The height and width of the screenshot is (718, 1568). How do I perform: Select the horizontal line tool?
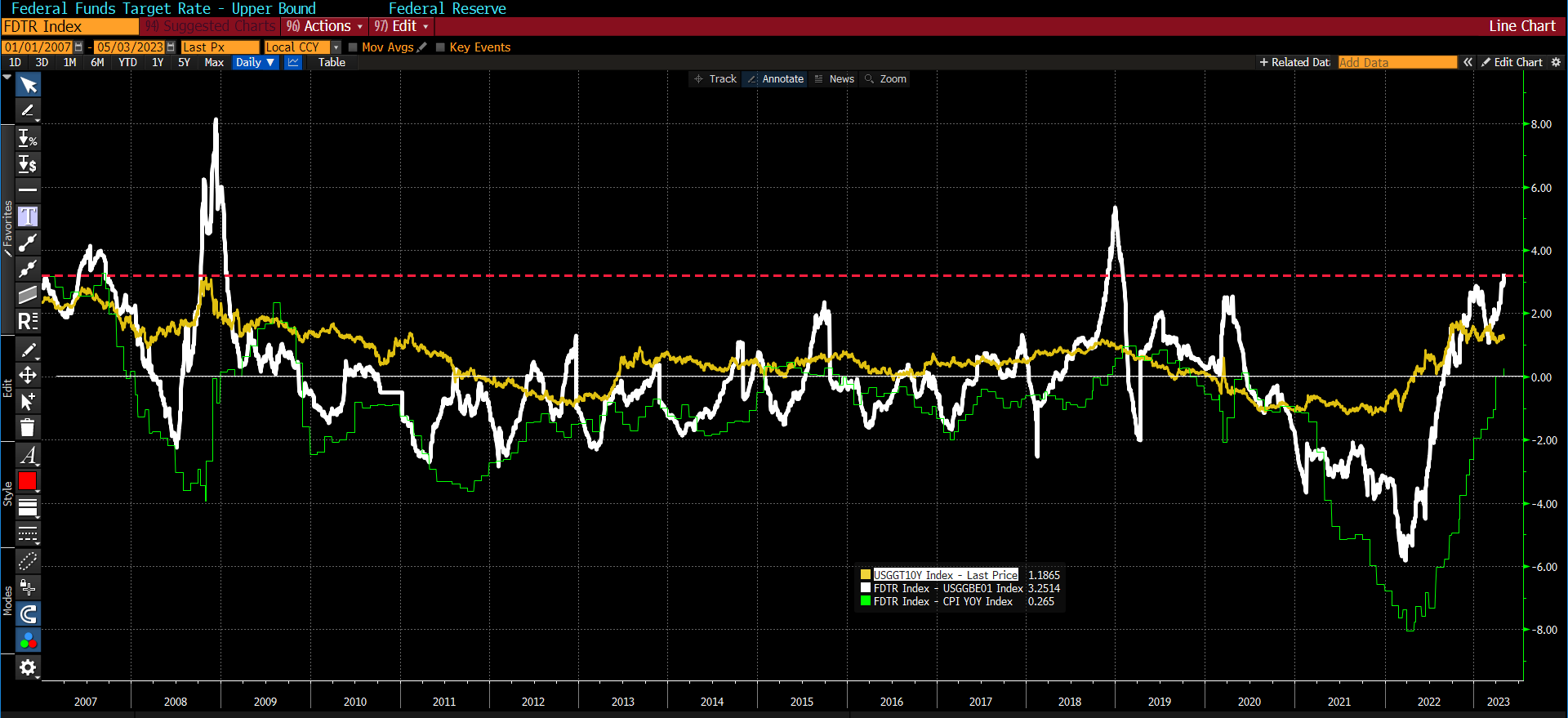click(x=28, y=190)
